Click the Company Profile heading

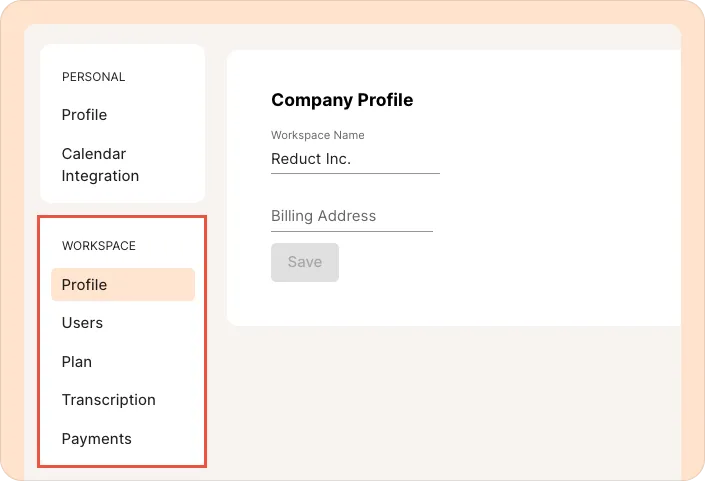point(342,100)
